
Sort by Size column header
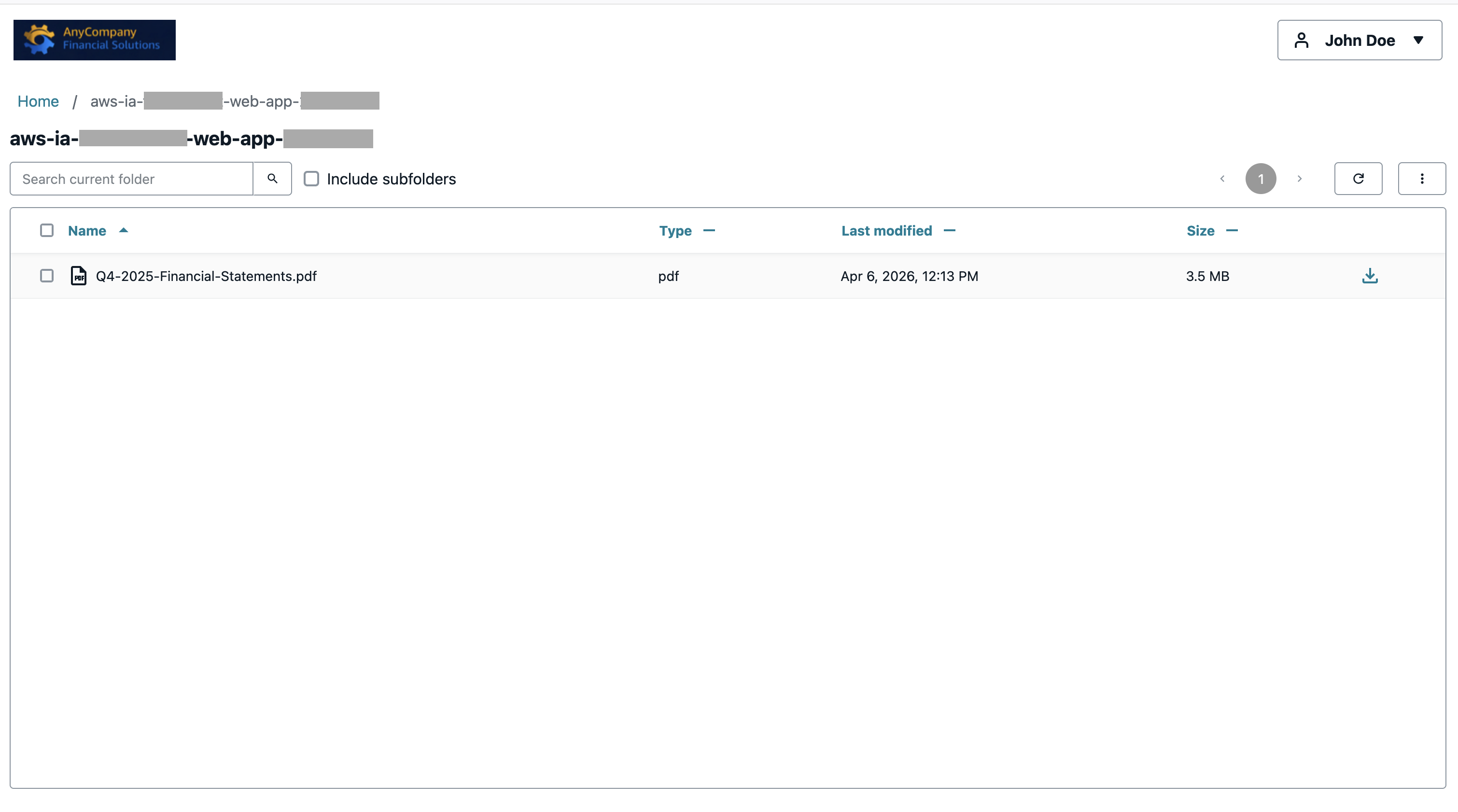click(x=1201, y=231)
